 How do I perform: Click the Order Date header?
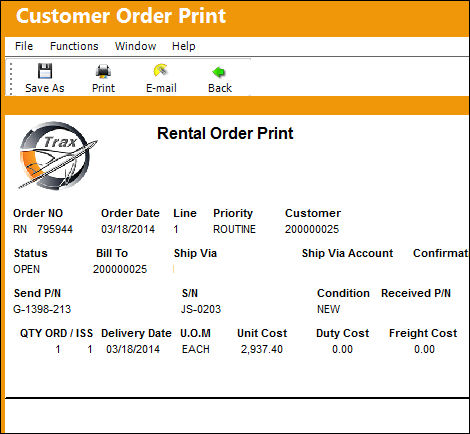(x=130, y=213)
